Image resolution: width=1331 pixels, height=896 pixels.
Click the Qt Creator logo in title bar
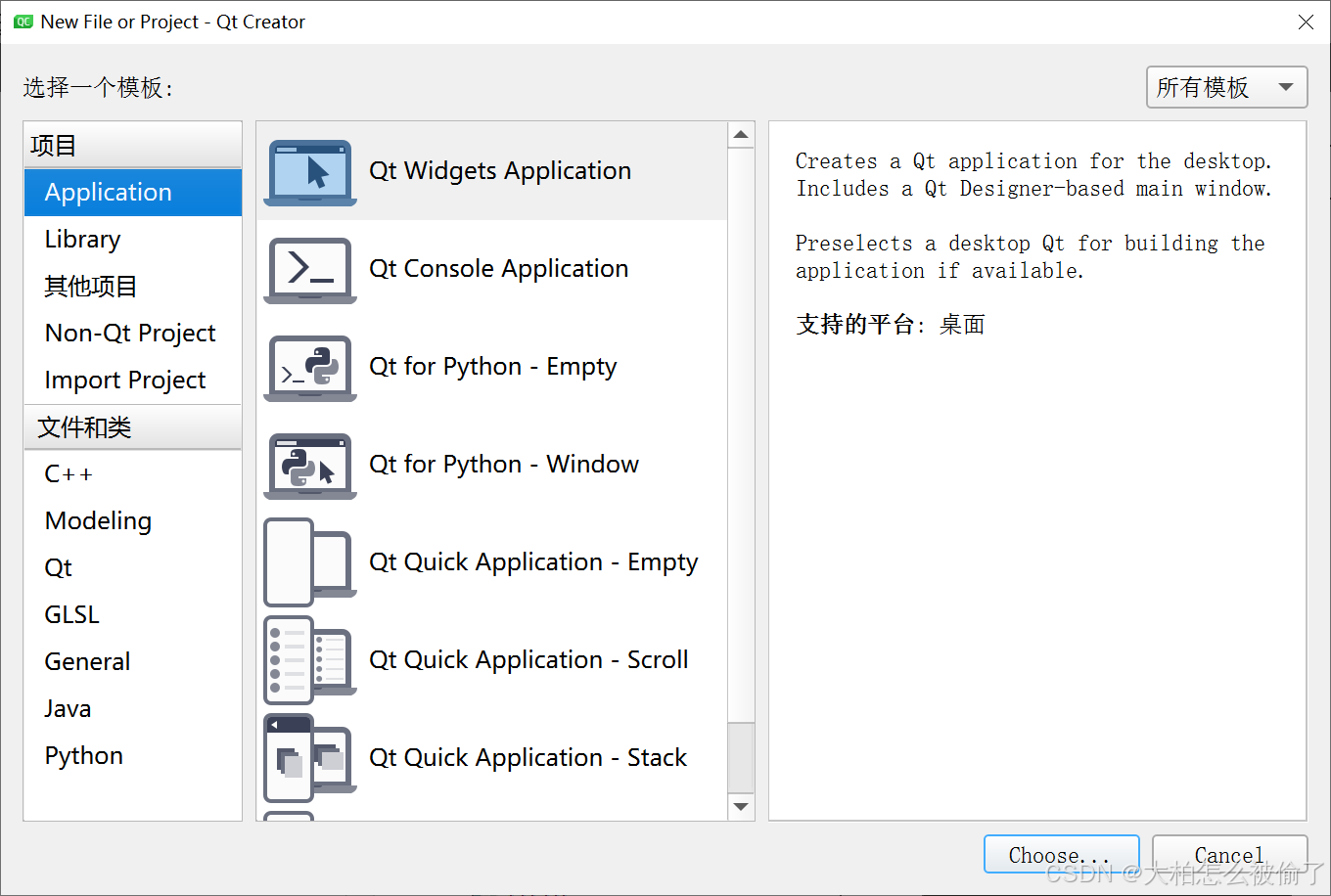23,22
